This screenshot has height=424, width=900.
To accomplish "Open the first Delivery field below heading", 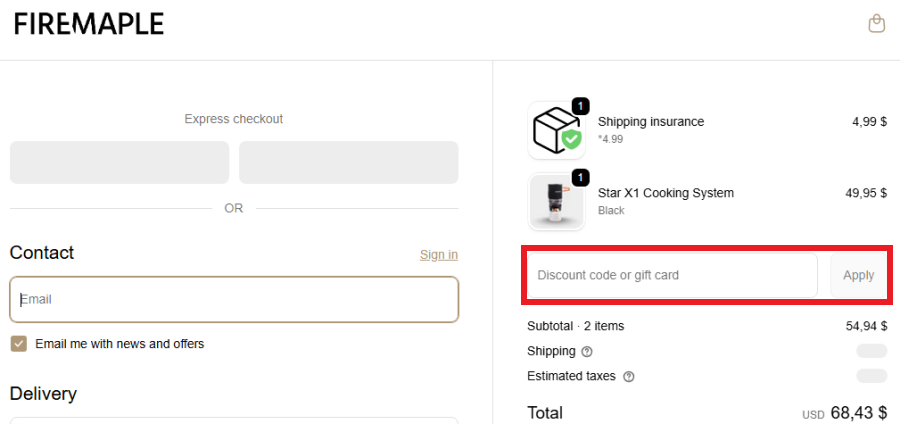I will [234, 420].
